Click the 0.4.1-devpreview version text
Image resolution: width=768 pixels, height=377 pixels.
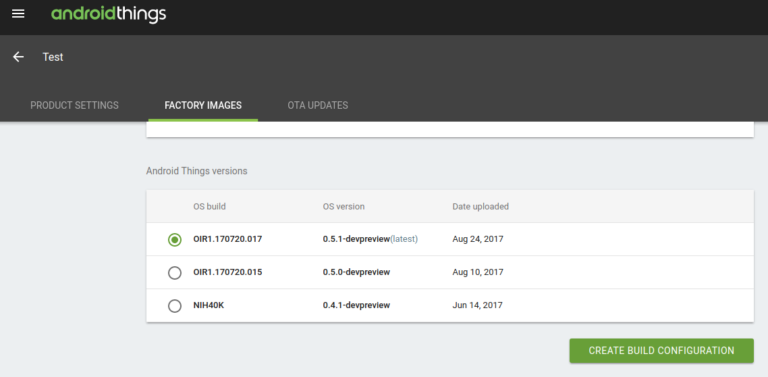tap(356, 306)
